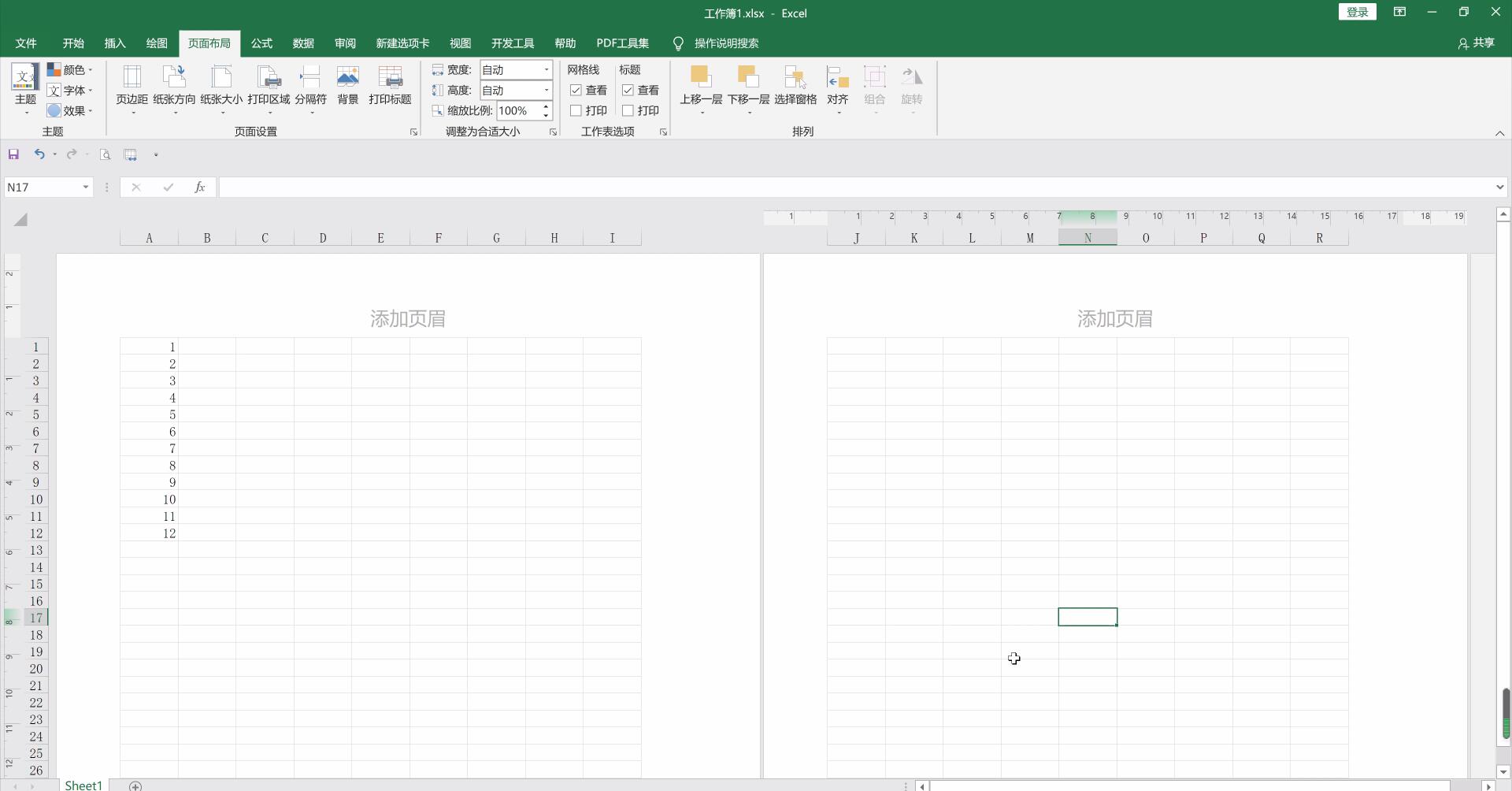Collapse the ribbon with the arrow

[x=1499, y=133]
